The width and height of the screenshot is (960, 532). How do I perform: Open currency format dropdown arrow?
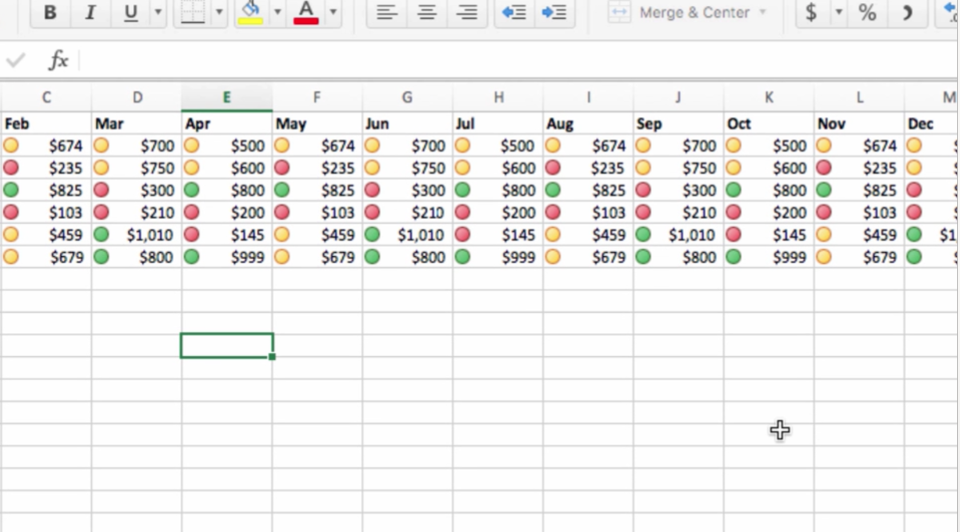coord(839,12)
